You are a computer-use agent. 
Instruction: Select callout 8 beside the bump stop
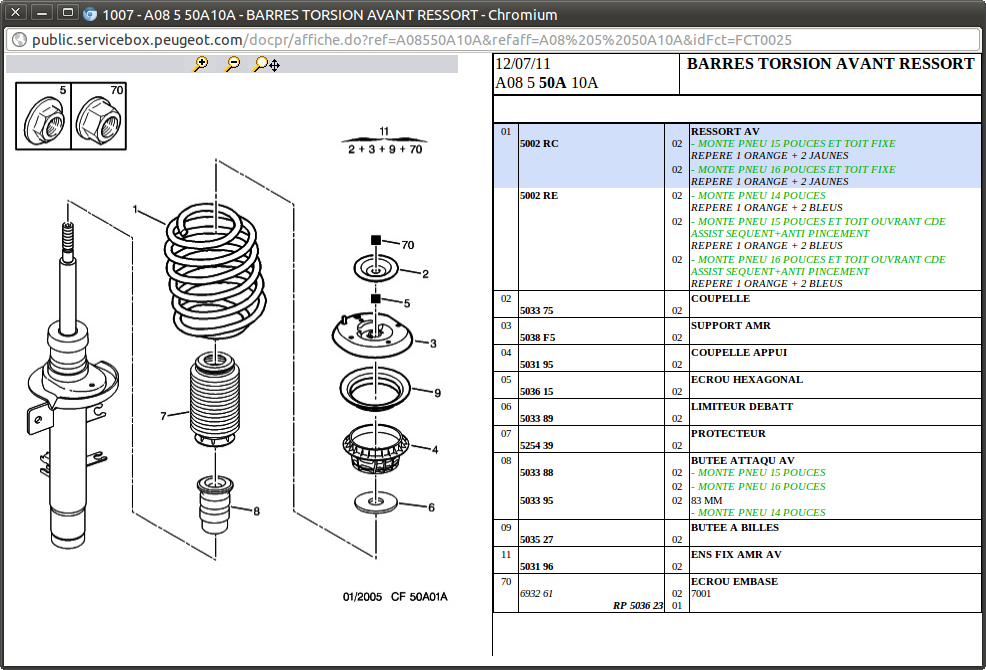click(257, 511)
